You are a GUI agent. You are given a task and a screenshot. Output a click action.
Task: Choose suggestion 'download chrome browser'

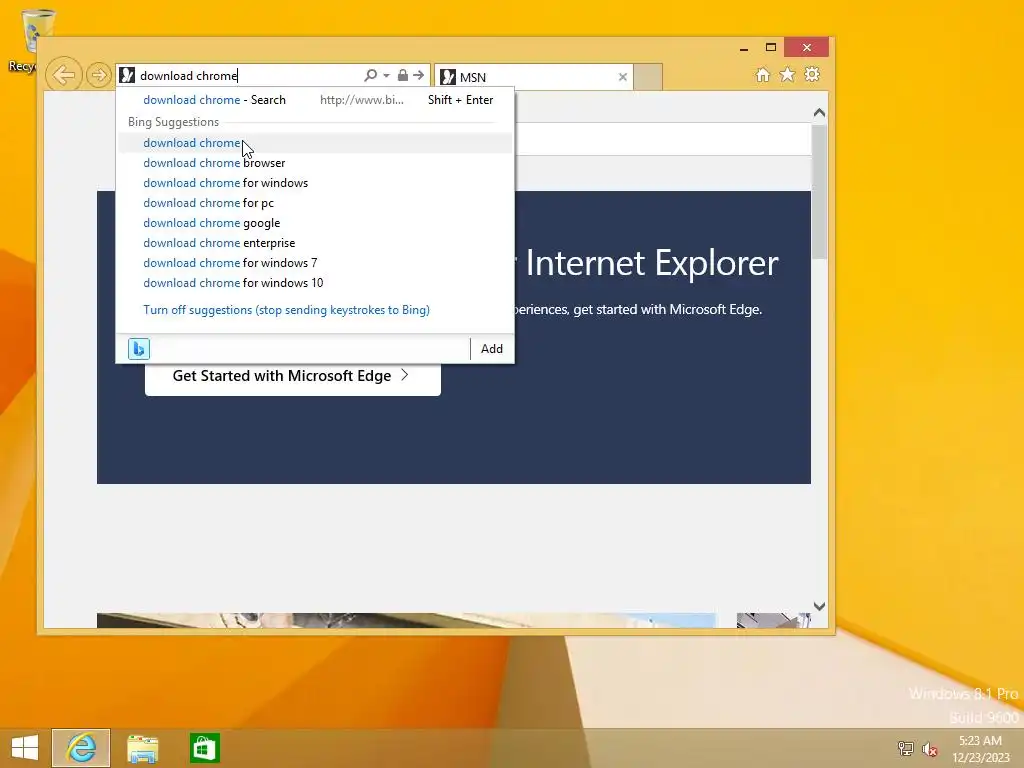pyautogui.click(x=315, y=163)
